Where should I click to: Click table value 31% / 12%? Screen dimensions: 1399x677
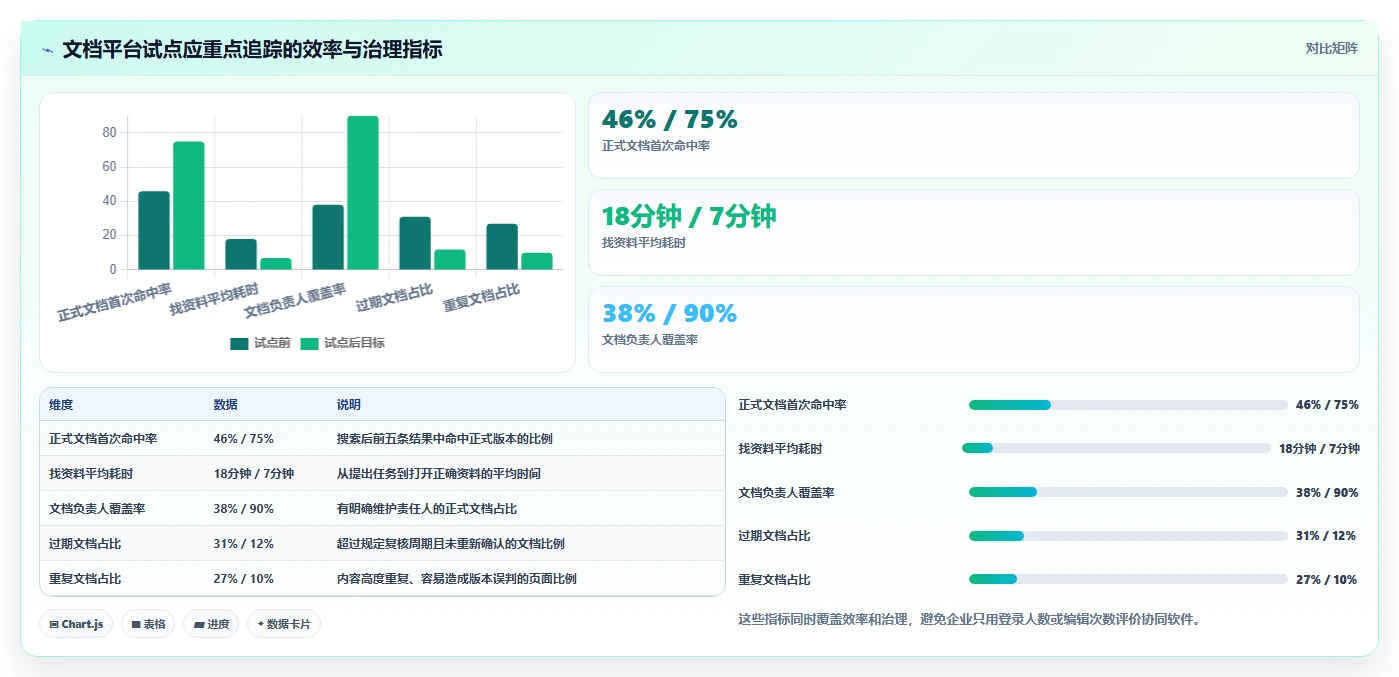[x=243, y=544]
